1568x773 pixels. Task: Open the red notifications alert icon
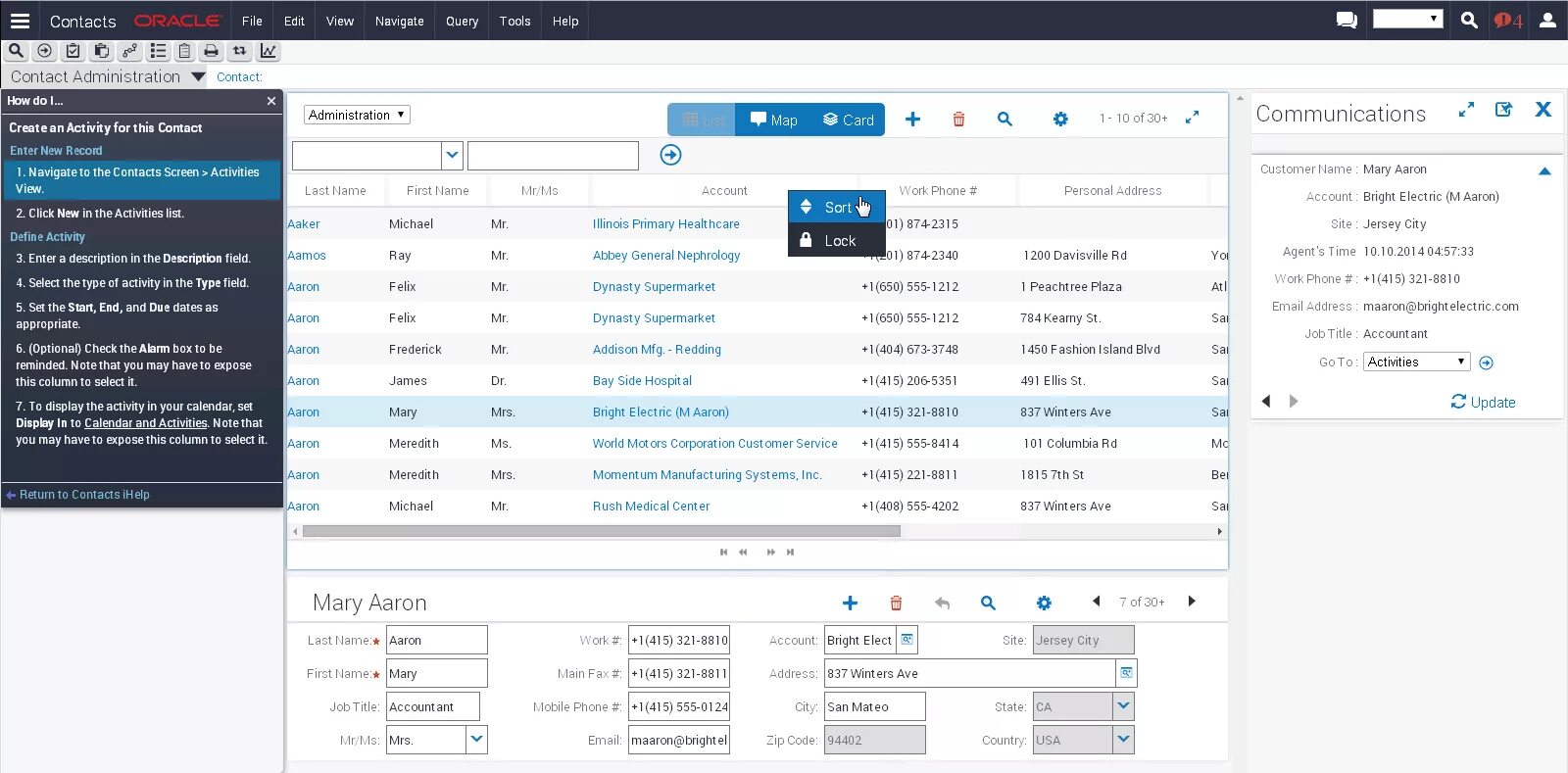(1507, 20)
